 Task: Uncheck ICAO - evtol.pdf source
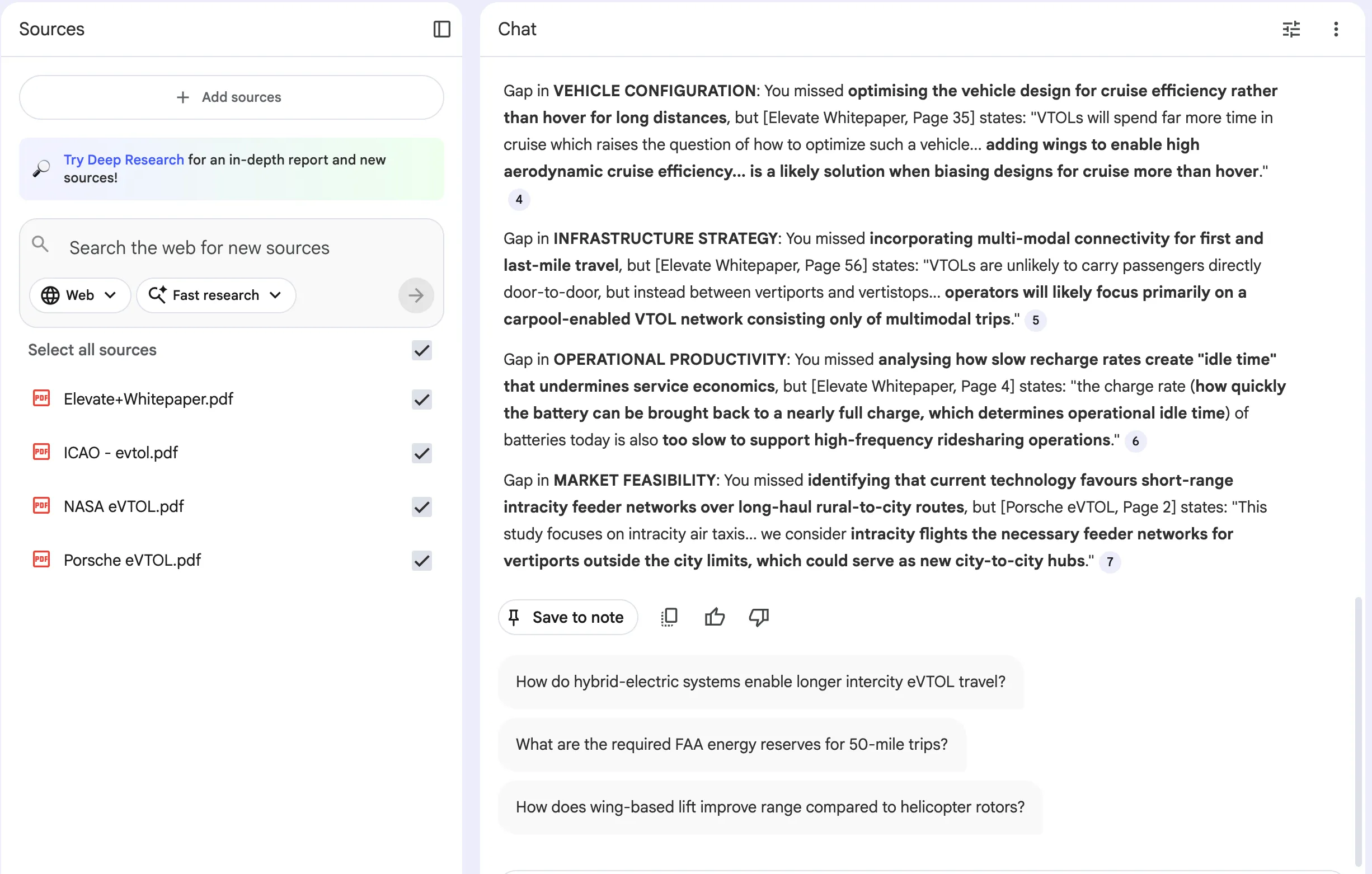(422, 453)
